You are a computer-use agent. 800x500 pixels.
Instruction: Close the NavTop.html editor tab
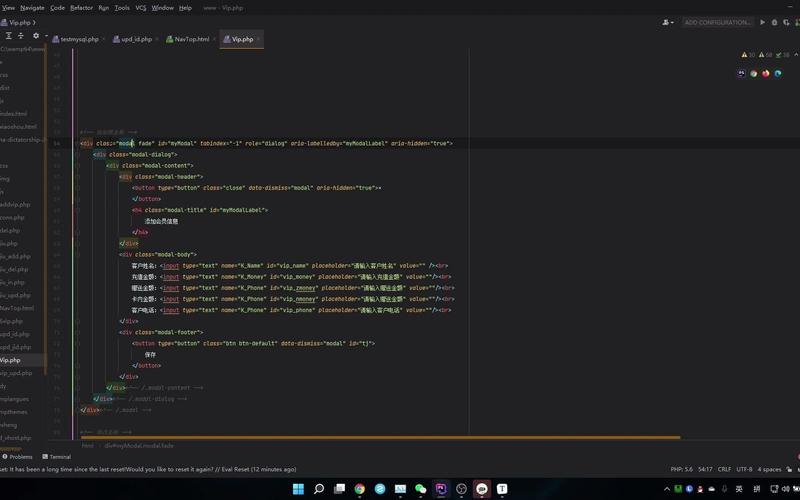(x=214, y=39)
